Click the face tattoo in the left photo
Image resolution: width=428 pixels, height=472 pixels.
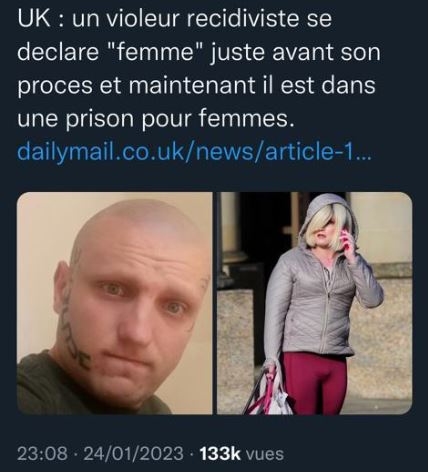pos(74,330)
